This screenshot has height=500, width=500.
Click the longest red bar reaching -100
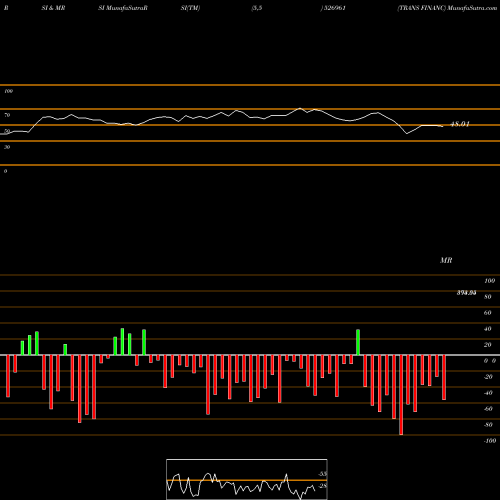pyautogui.click(x=401, y=395)
